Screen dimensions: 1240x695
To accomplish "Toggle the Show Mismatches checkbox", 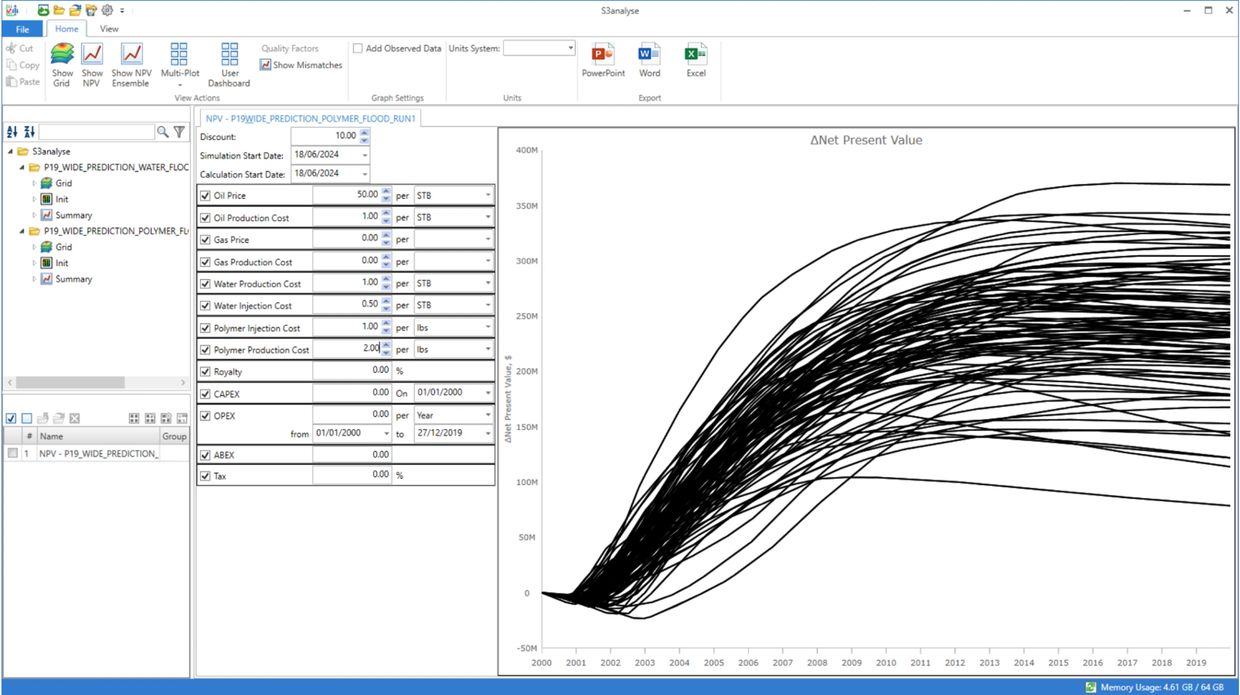I will point(265,65).
